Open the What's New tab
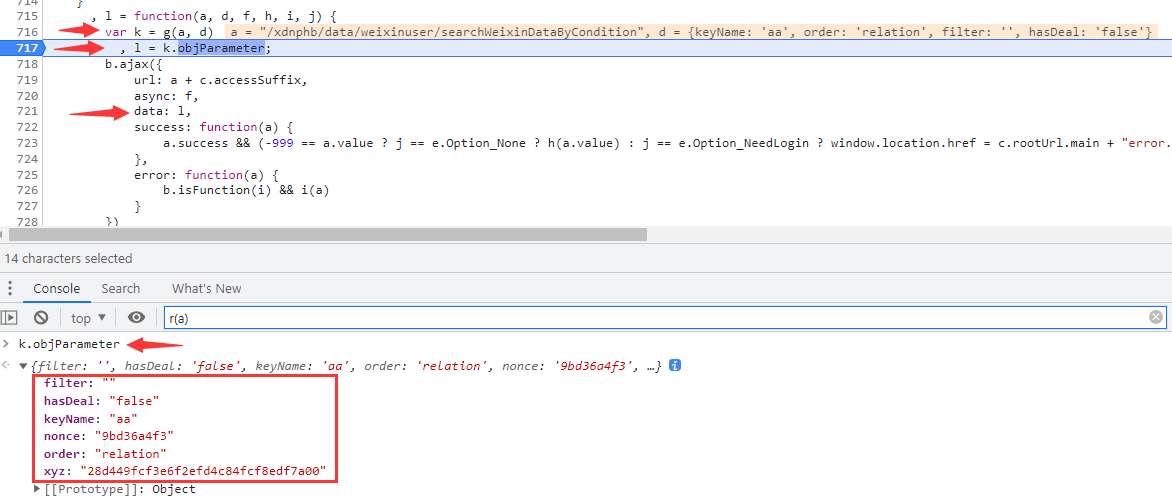 [206, 288]
